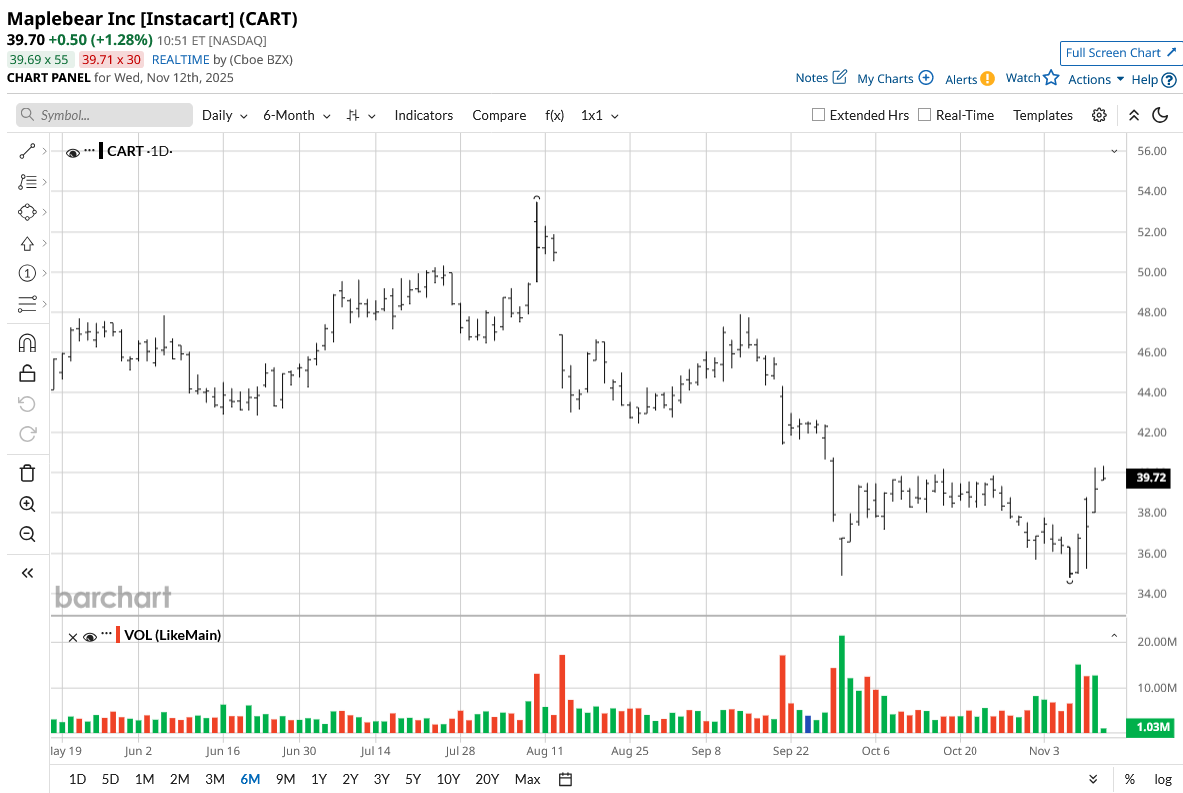Collapse the drawing tools sidebar

(x=27, y=573)
